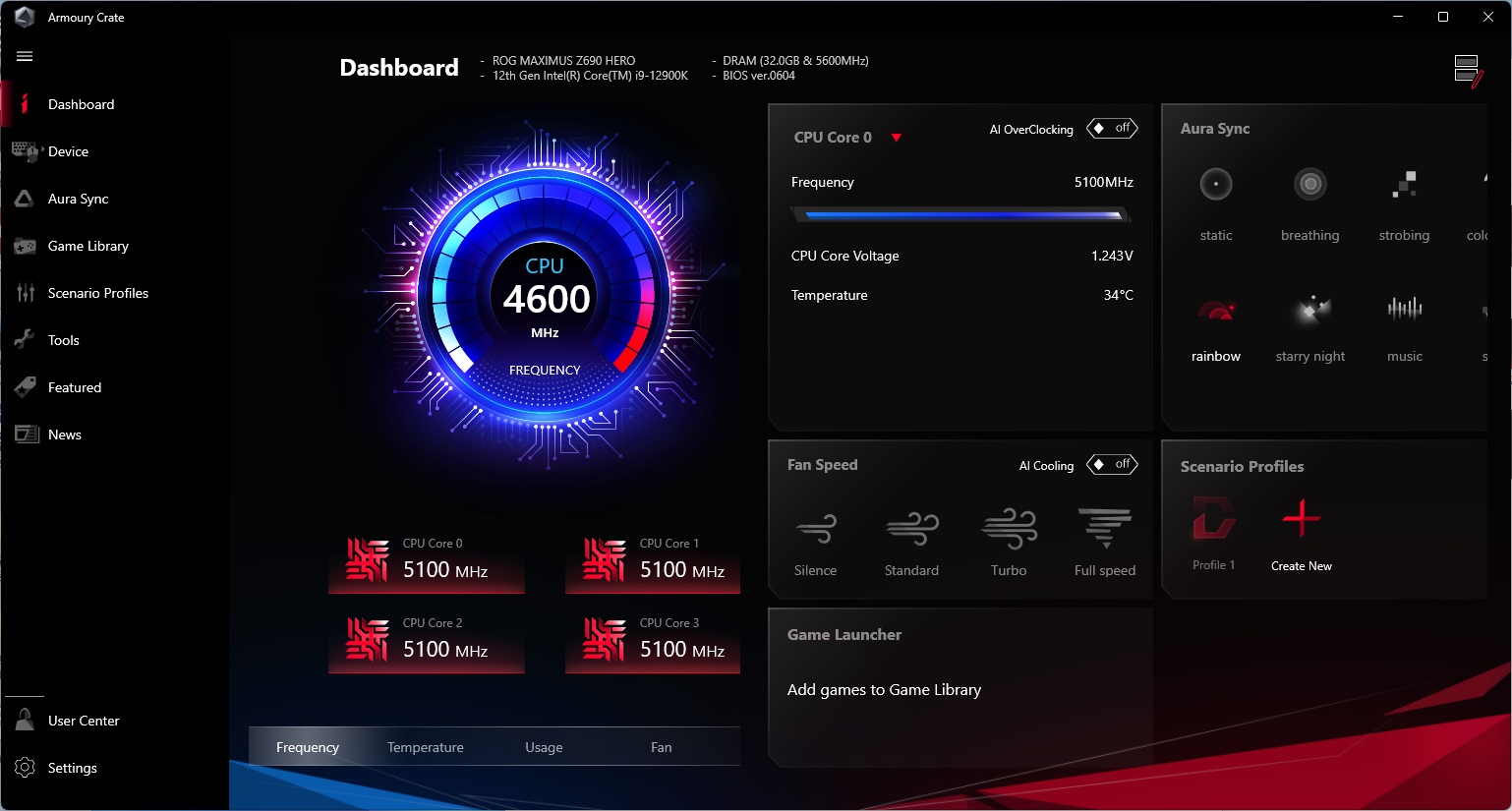This screenshot has width=1512, height=811.
Task: Open Scenario Profiles label in sidebar
Action: click(98, 293)
